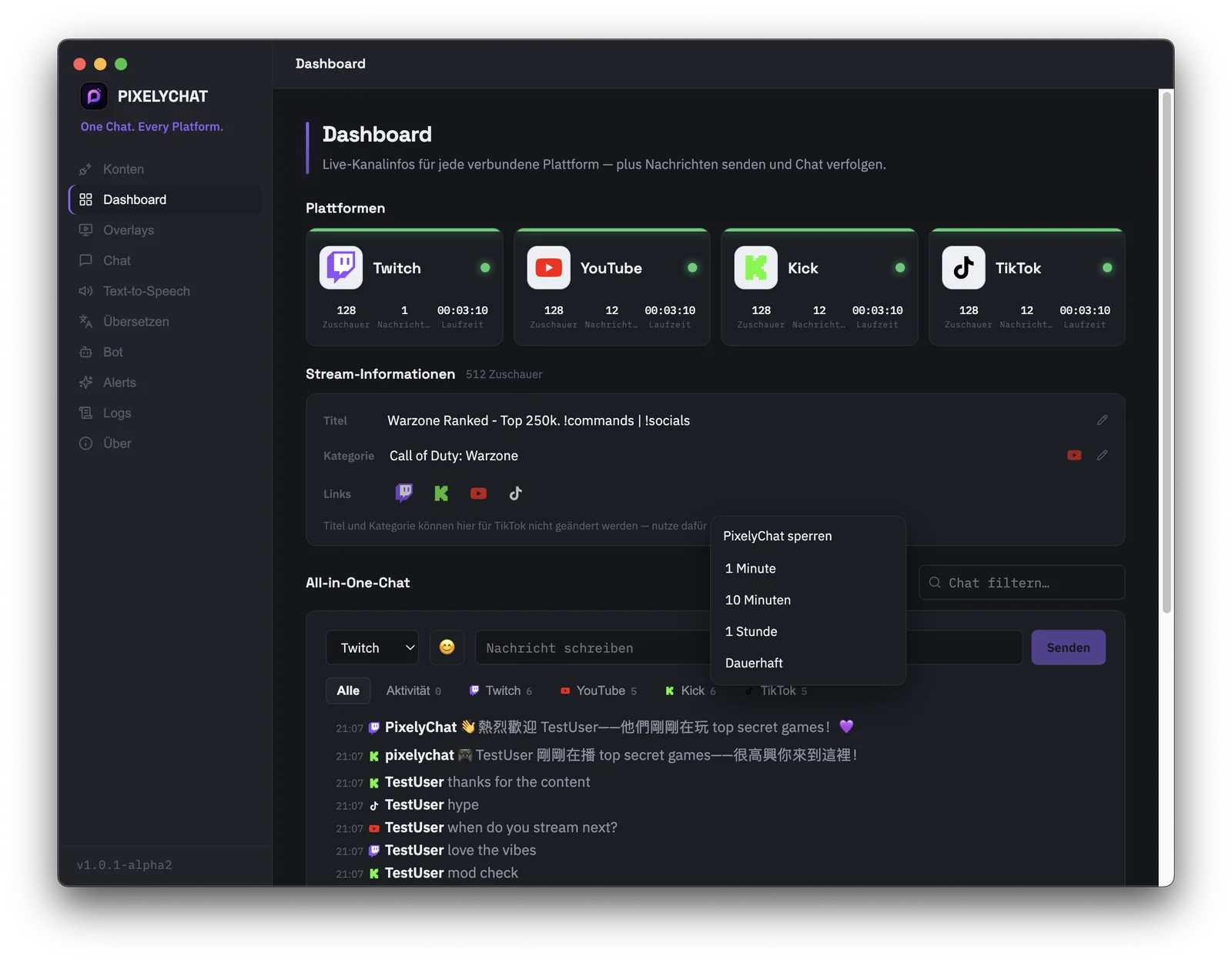
Task: Click 'Call of Duty: Warzone' category text
Action: click(454, 456)
